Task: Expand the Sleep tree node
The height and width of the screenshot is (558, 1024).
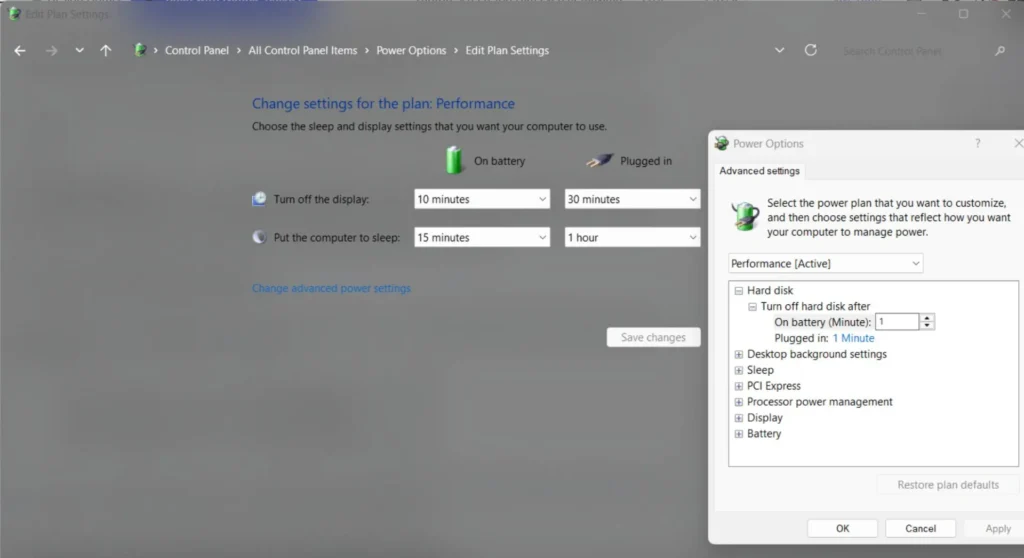Action: pos(739,370)
